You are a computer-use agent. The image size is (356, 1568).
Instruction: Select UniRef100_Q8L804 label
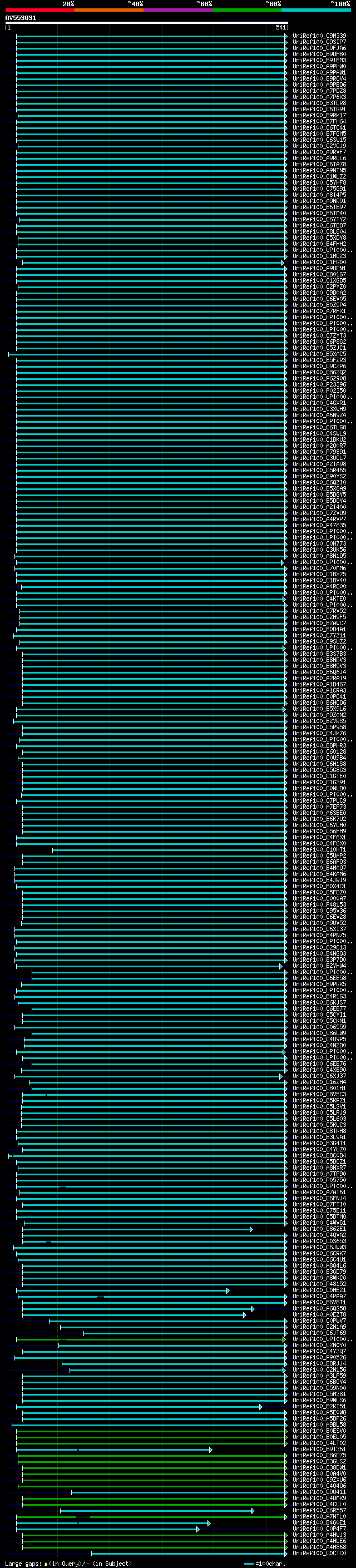[319, 231]
